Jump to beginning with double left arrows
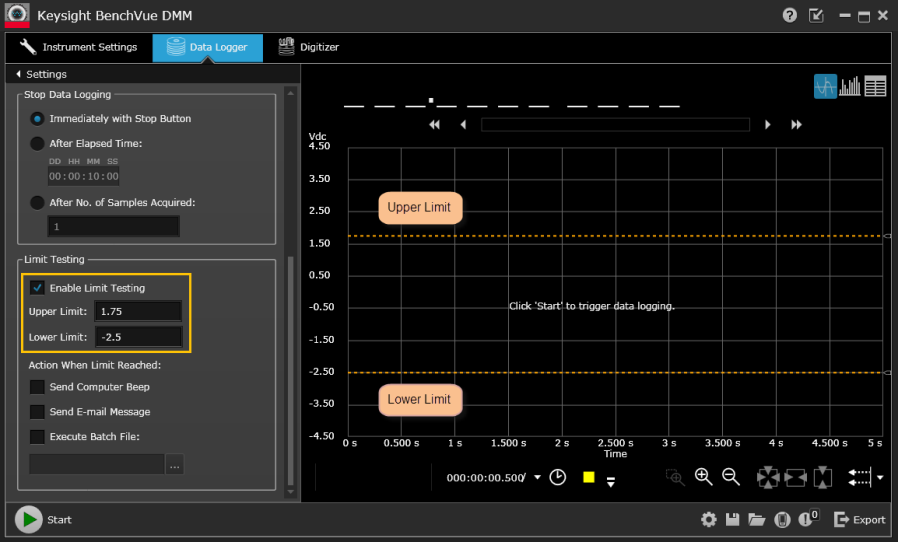 pyautogui.click(x=435, y=124)
